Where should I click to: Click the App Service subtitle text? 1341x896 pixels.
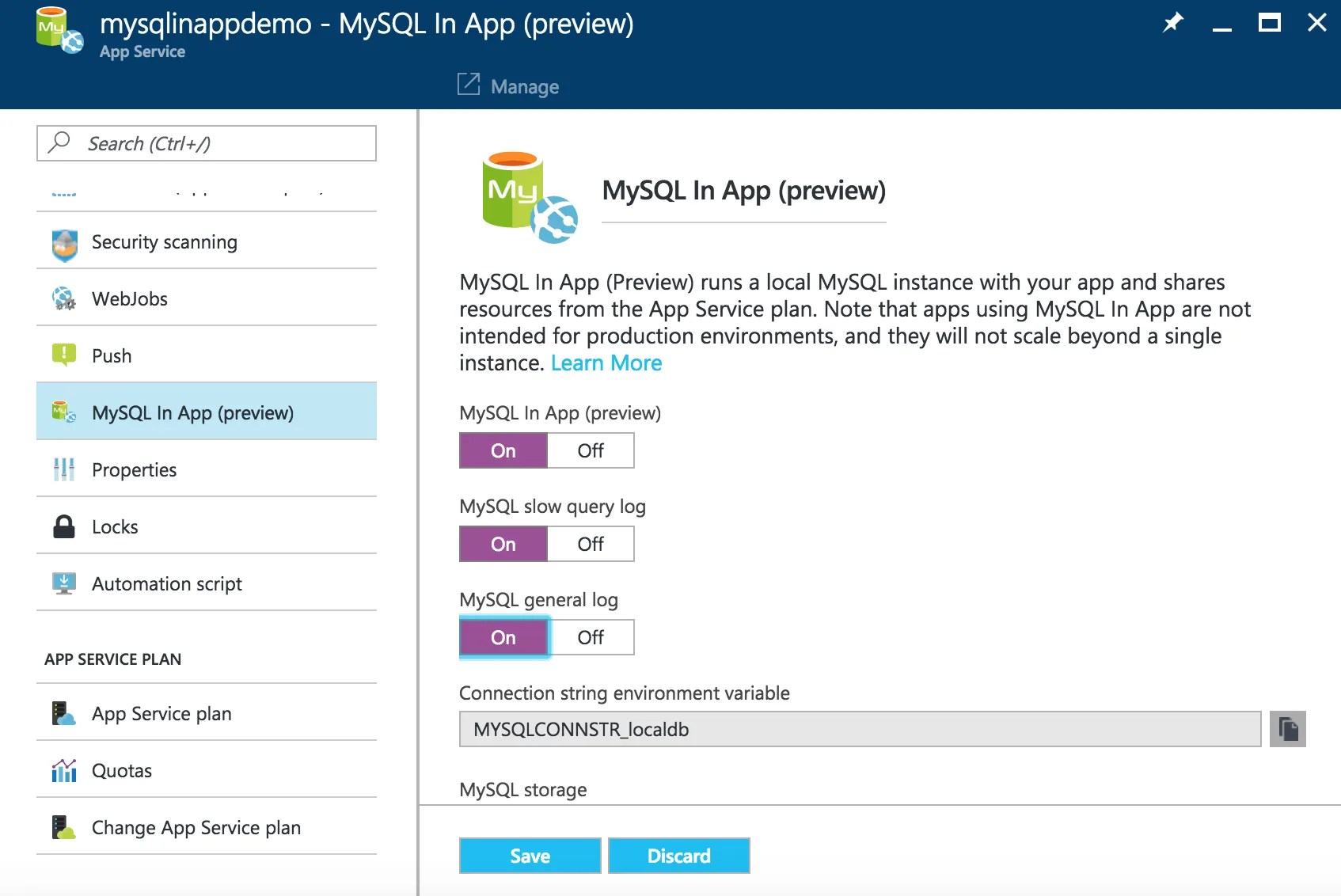(x=142, y=51)
